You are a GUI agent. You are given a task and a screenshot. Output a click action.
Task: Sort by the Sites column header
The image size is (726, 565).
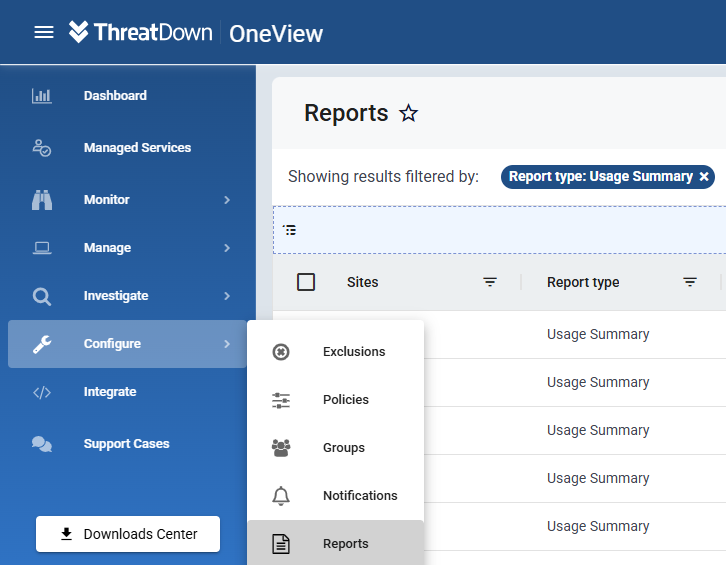tap(363, 282)
